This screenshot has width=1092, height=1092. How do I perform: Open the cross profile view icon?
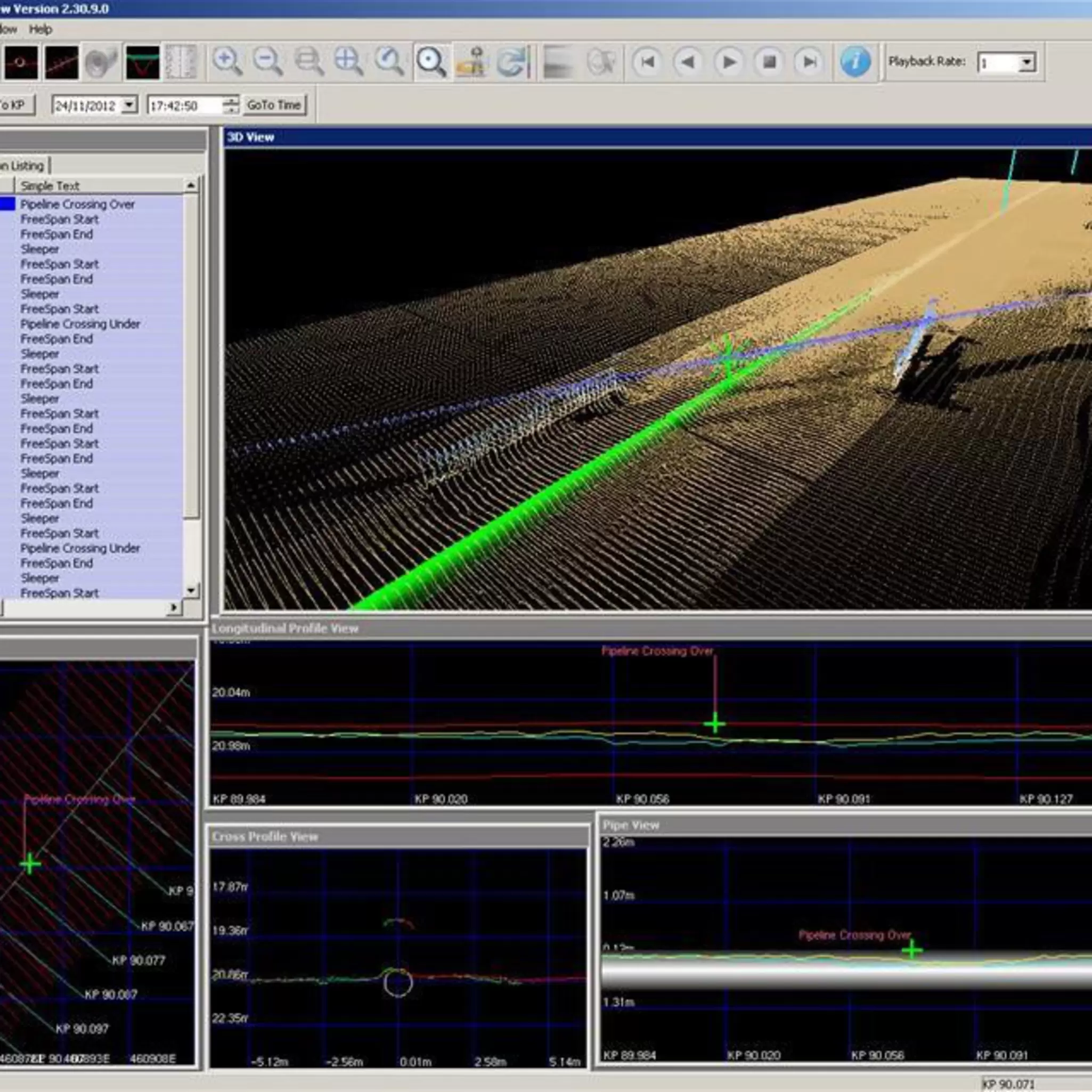[x=21, y=62]
